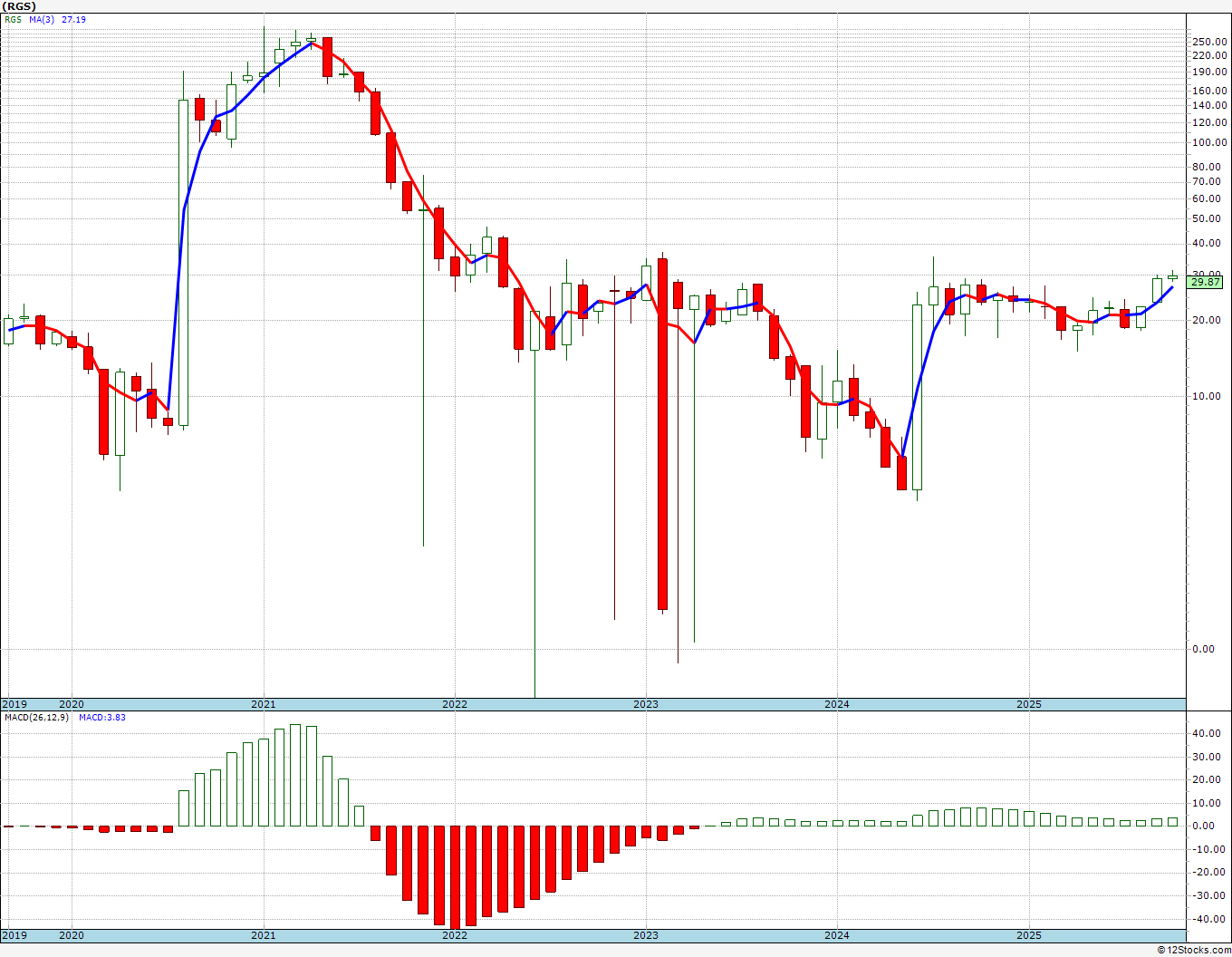This screenshot has width=1232, height=957.
Task: Select 120.00 on the price axis
Action: tap(1210, 122)
